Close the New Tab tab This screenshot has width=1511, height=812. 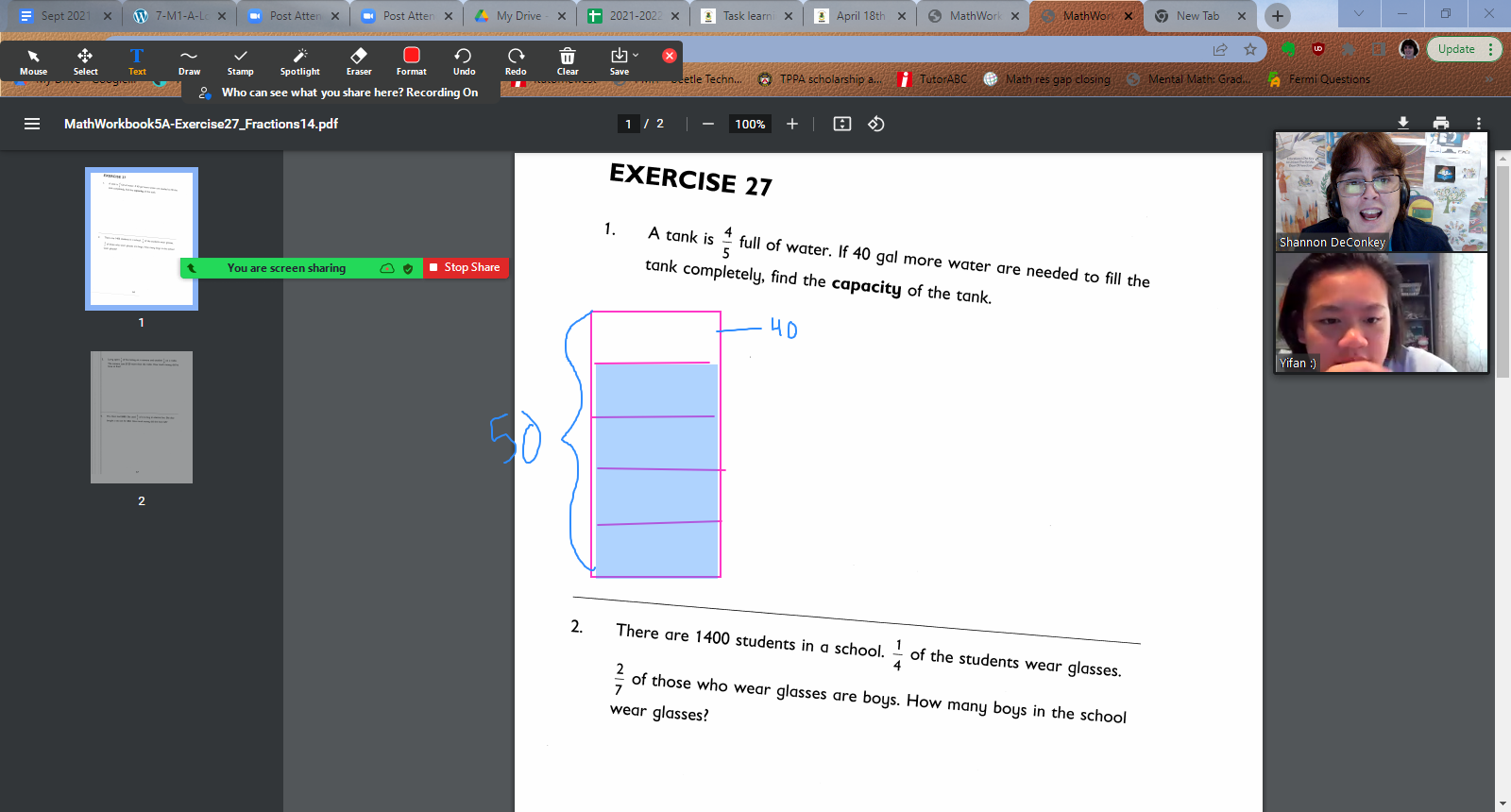pos(1242,16)
